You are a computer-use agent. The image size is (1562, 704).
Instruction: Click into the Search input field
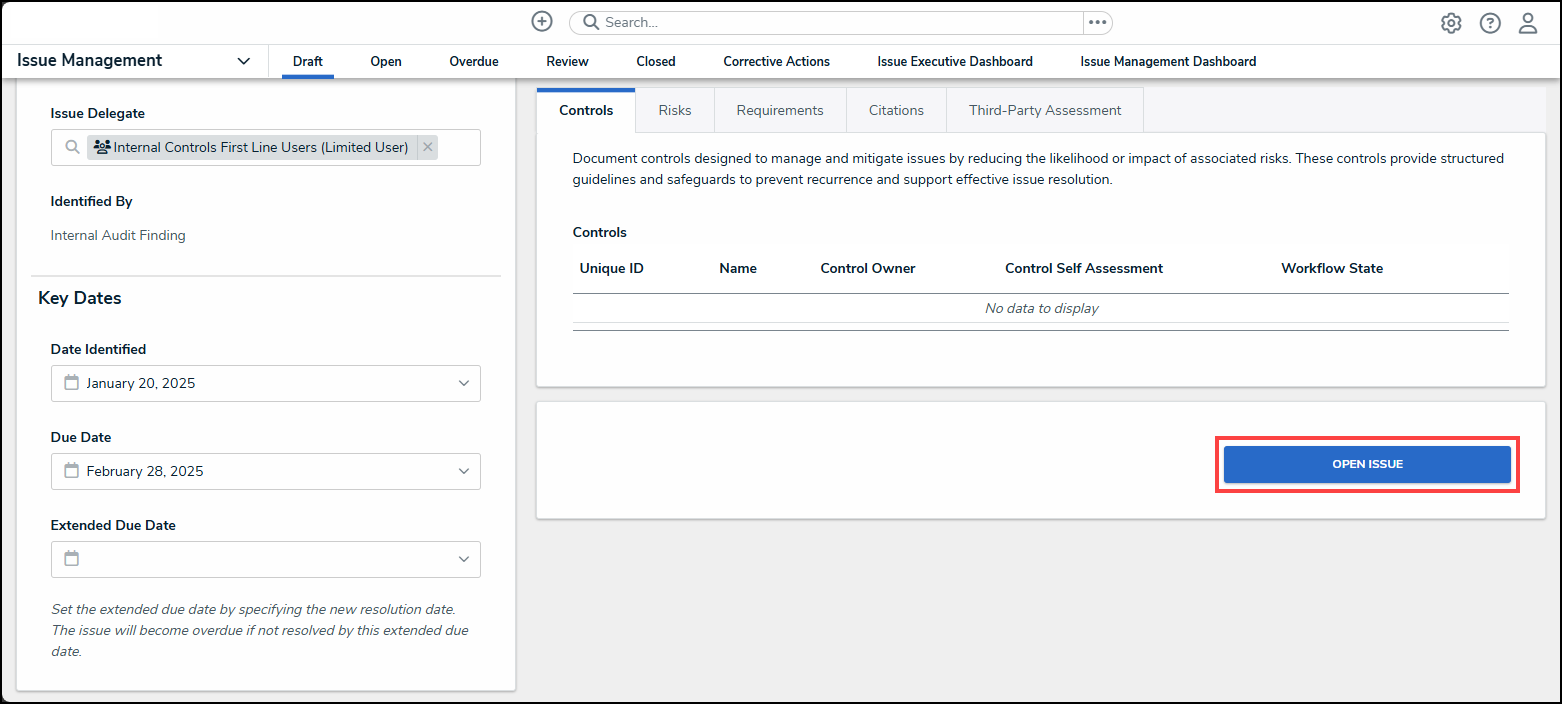[x=840, y=22]
